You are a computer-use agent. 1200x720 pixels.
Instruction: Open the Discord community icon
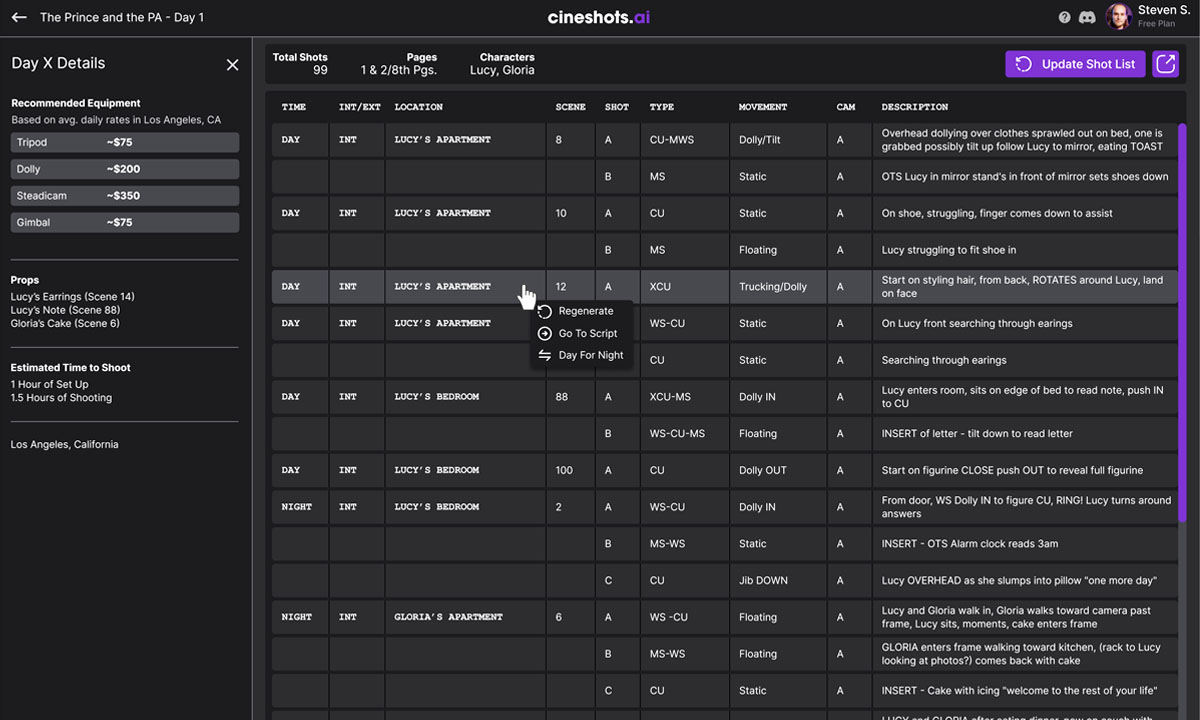click(1087, 17)
